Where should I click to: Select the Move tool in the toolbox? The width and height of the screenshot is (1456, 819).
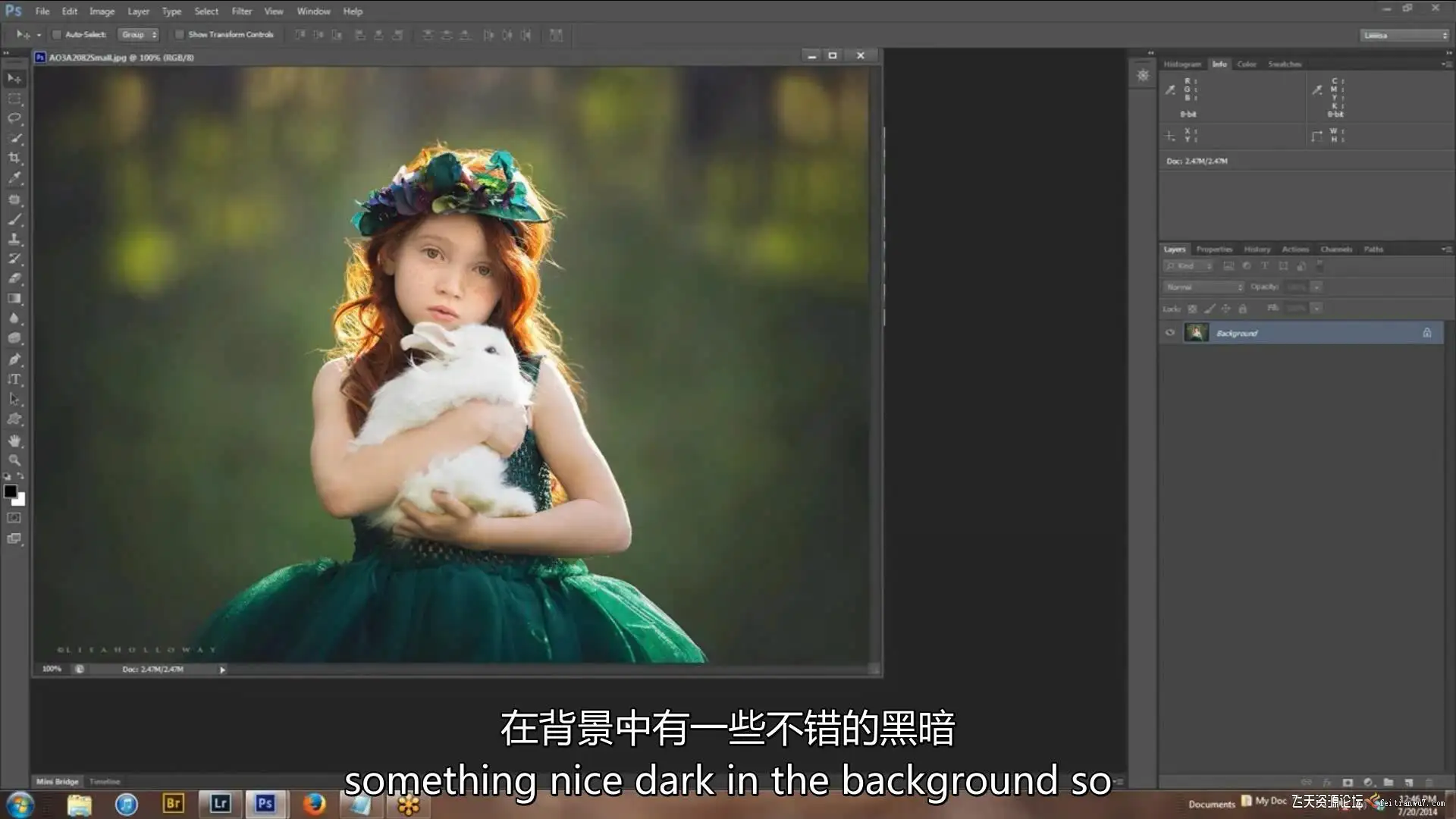[14, 79]
